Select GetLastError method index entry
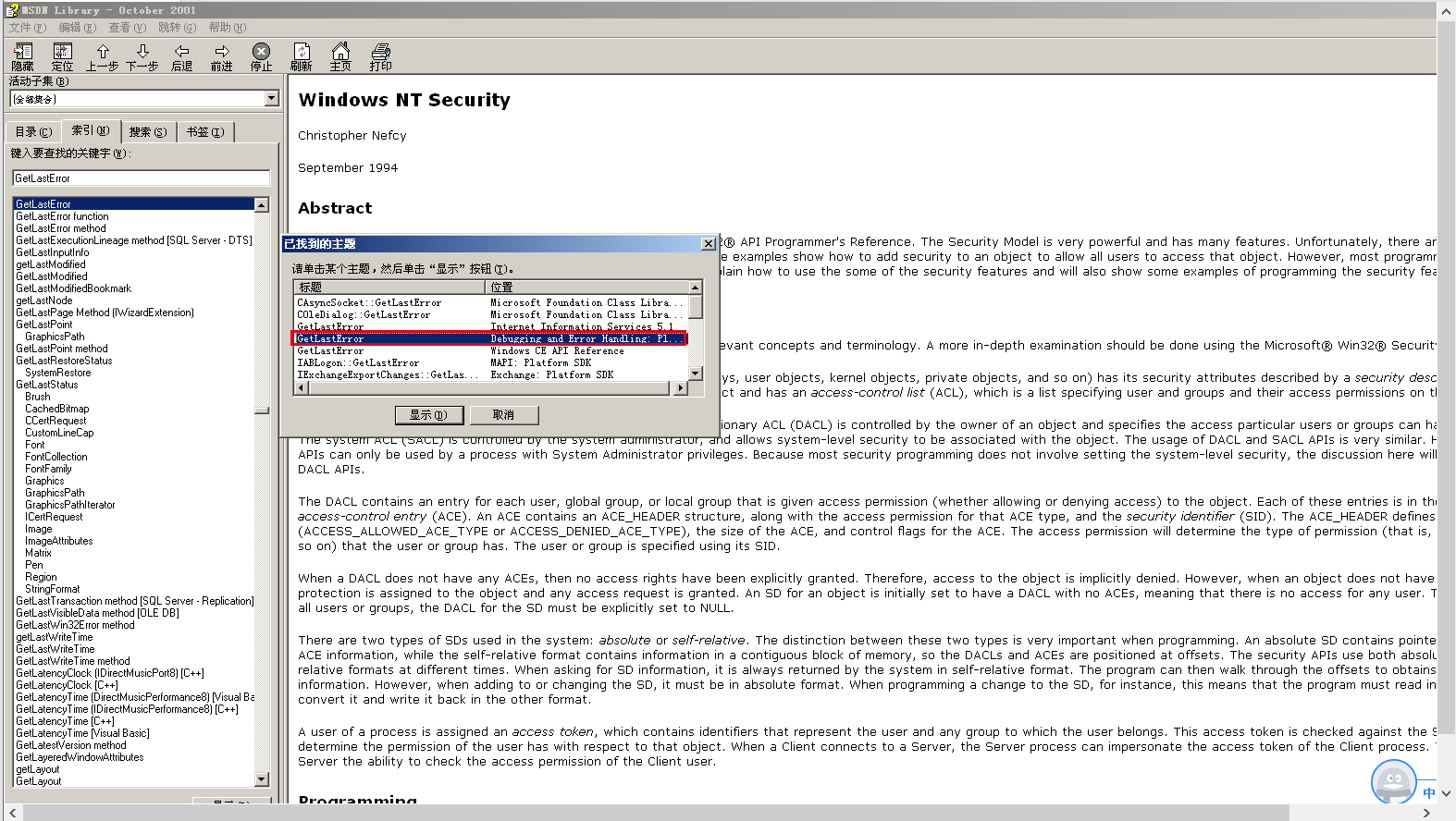Image resolution: width=1456 pixels, height=821 pixels. click(x=60, y=228)
